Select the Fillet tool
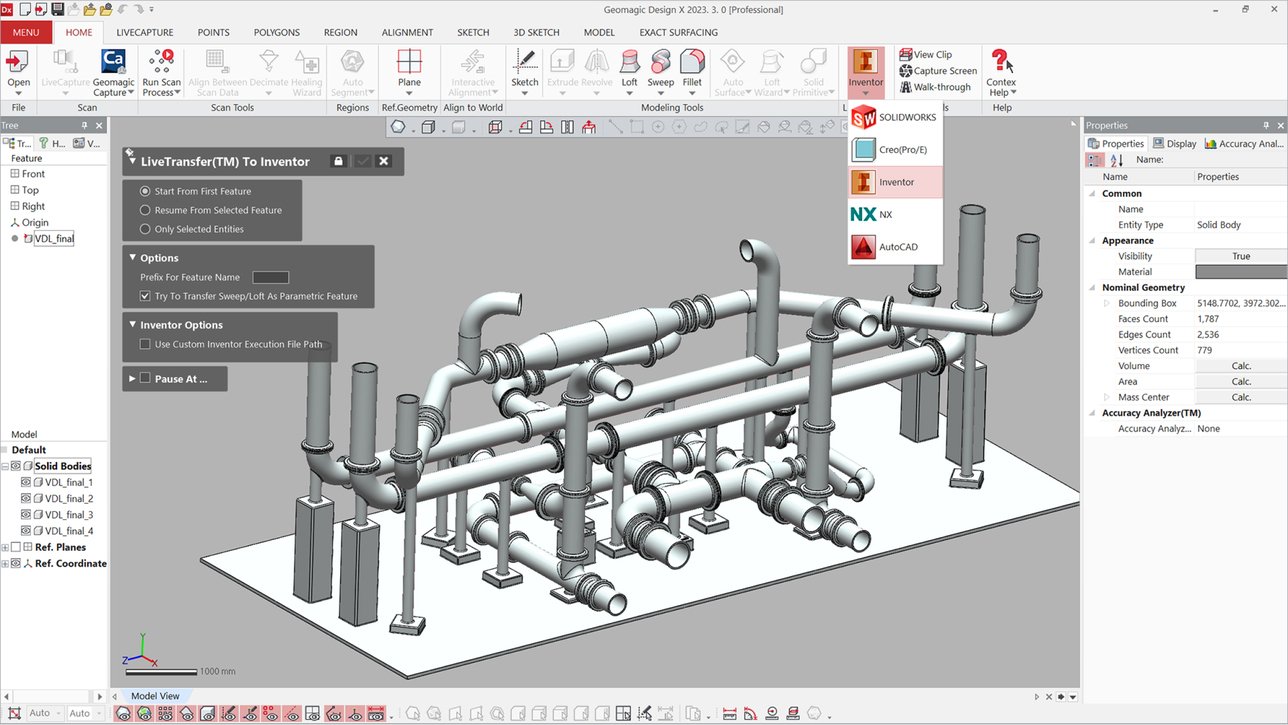The width and height of the screenshot is (1288, 725). click(x=692, y=64)
